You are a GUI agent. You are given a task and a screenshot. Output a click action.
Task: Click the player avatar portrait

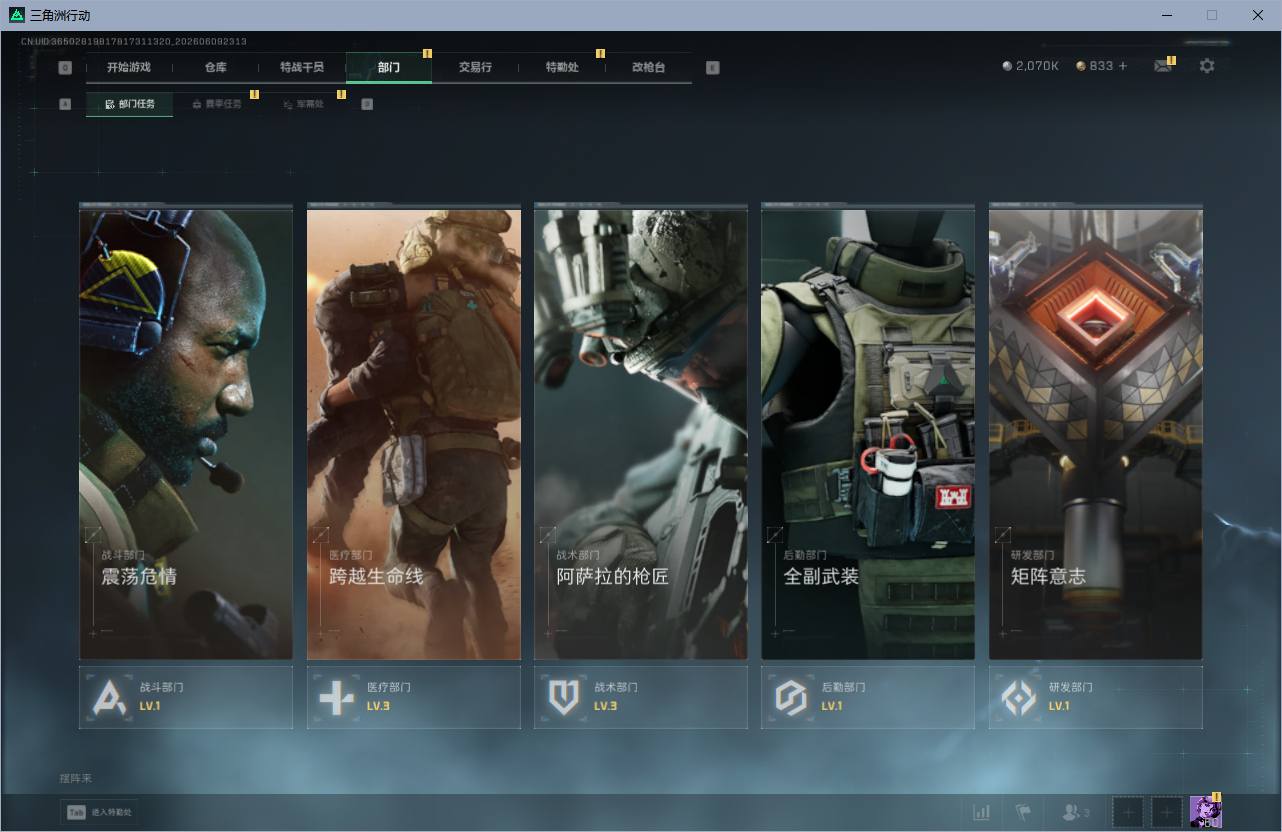point(1205,812)
